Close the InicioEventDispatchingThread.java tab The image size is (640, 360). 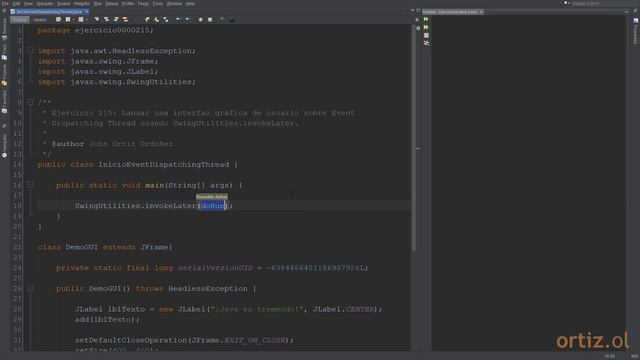coord(86,12)
